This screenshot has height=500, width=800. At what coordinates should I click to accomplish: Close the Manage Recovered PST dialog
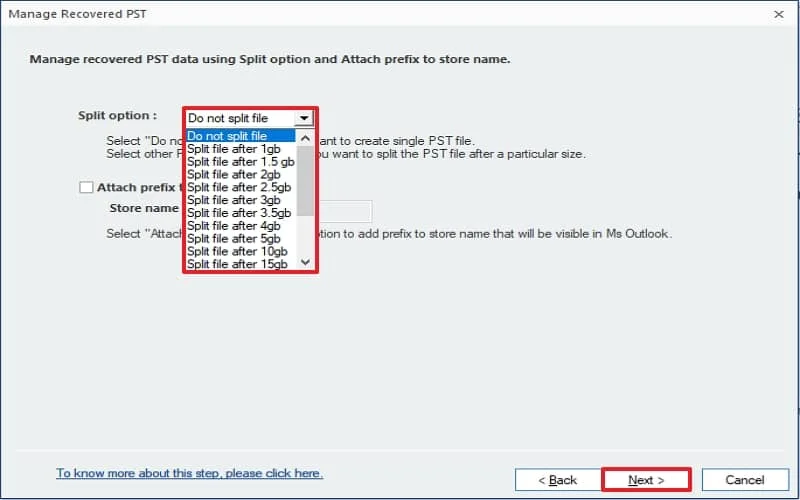pyautogui.click(x=779, y=14)
